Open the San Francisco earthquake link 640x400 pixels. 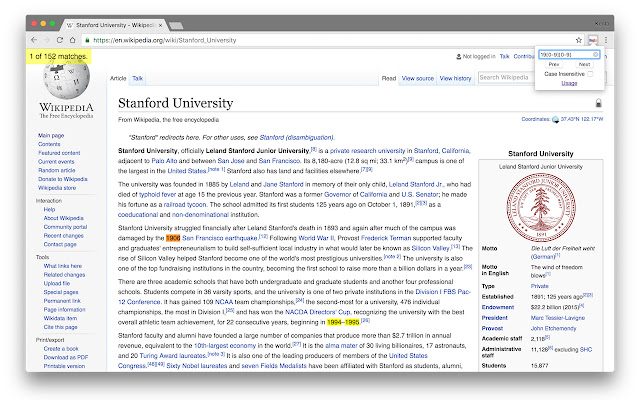219,238
